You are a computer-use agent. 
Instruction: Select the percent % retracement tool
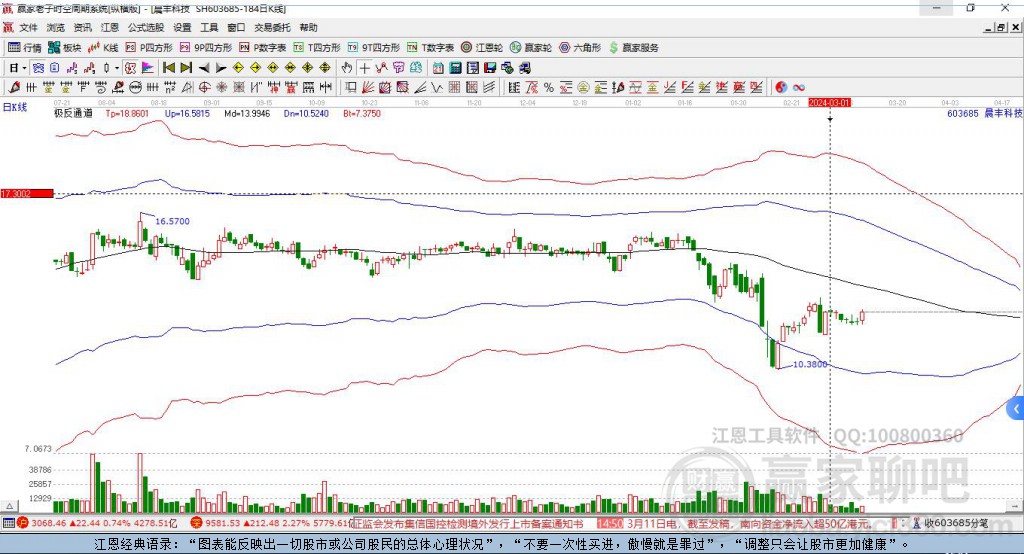coord(549,87)
